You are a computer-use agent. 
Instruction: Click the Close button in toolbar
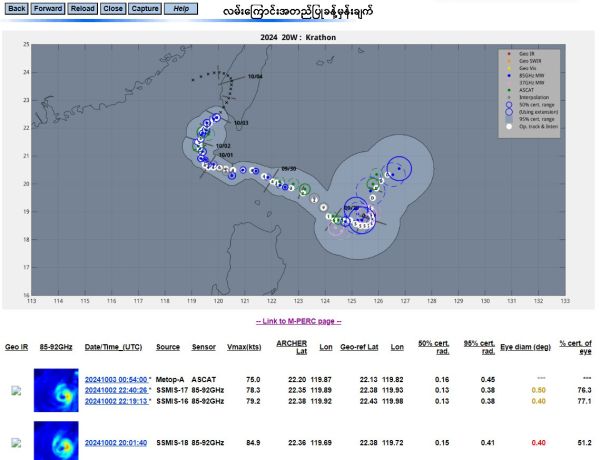pos(113,9)
